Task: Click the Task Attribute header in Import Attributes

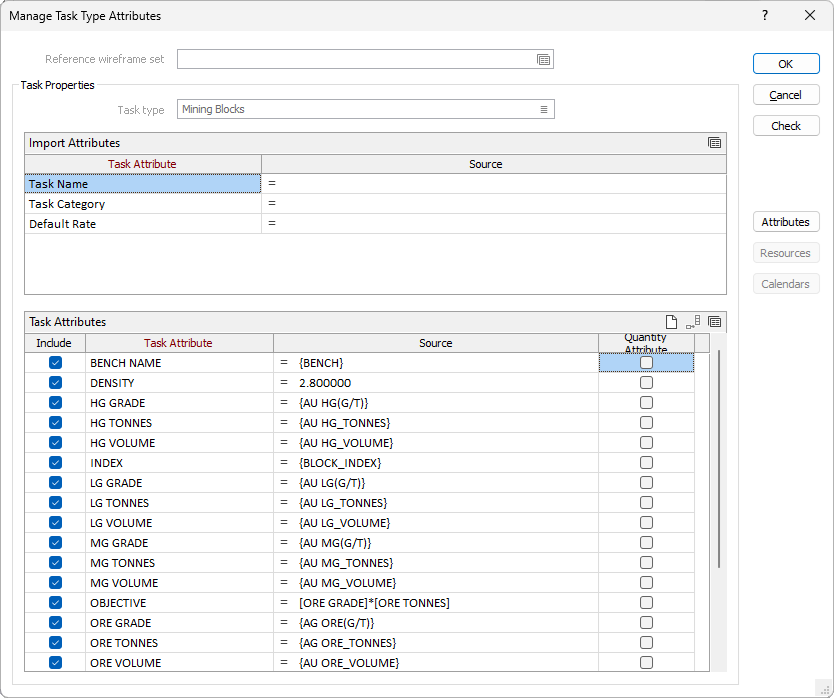Action: 143,164
